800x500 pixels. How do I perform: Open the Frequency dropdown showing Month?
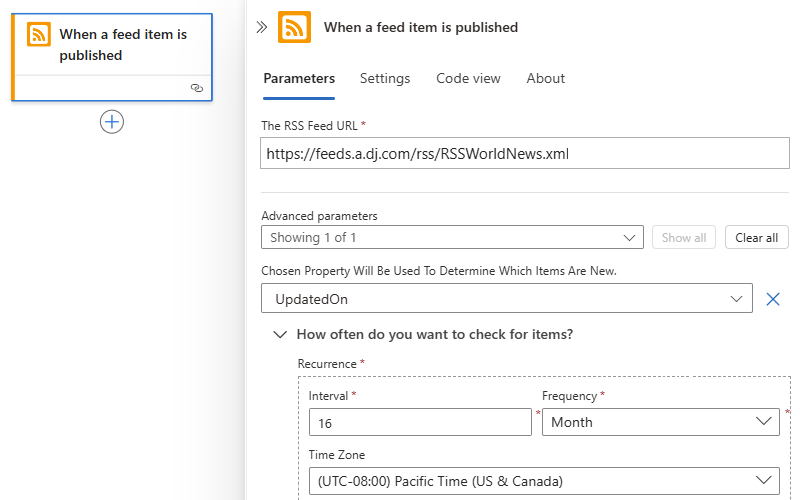[x=661, y=422]
